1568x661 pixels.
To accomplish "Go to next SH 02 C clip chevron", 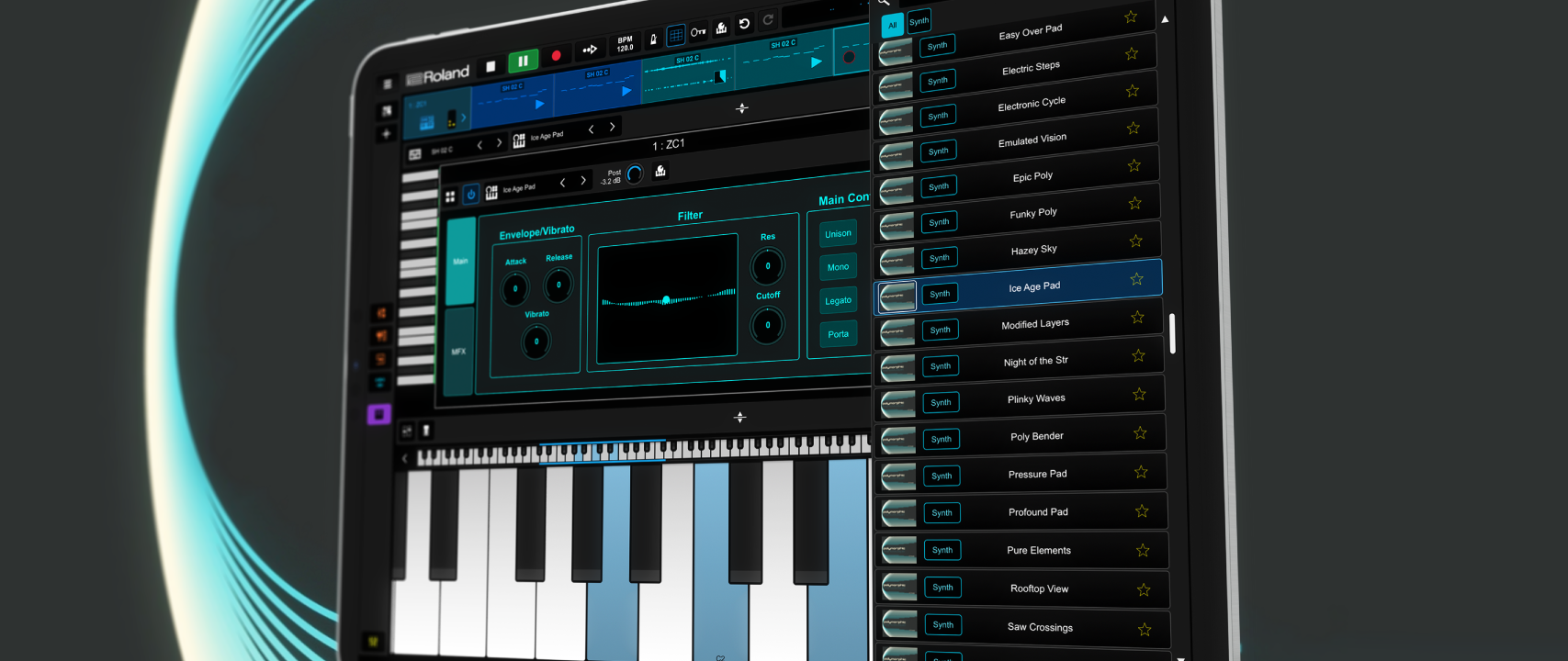I will pos(499,142).
